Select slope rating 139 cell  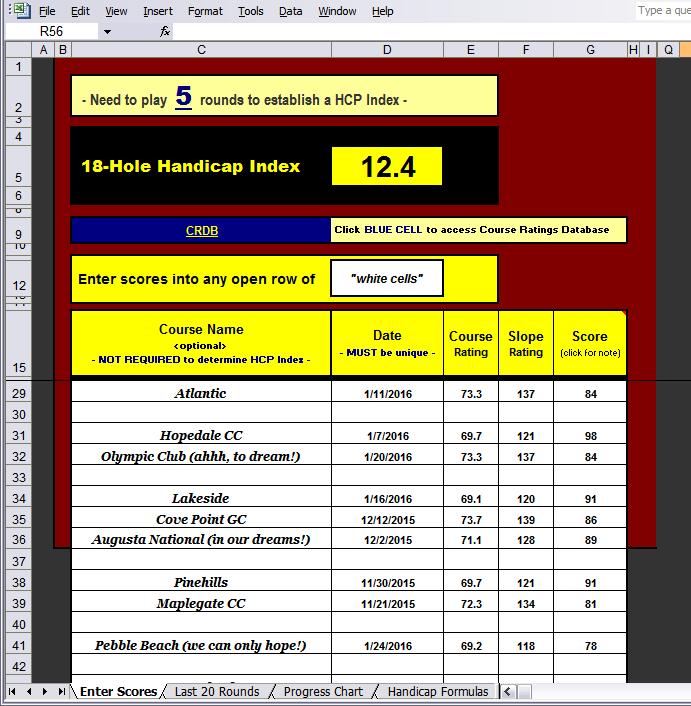pos(526,518)
